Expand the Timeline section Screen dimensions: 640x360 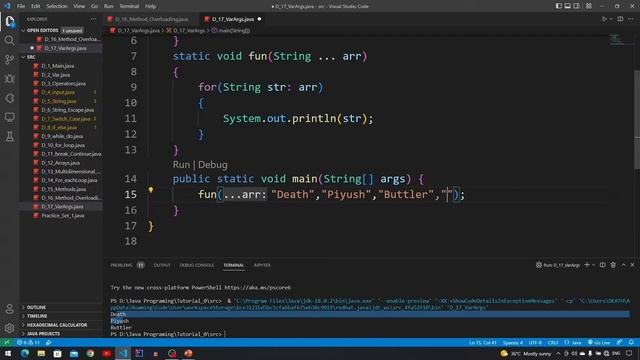(x=37, y=316)
